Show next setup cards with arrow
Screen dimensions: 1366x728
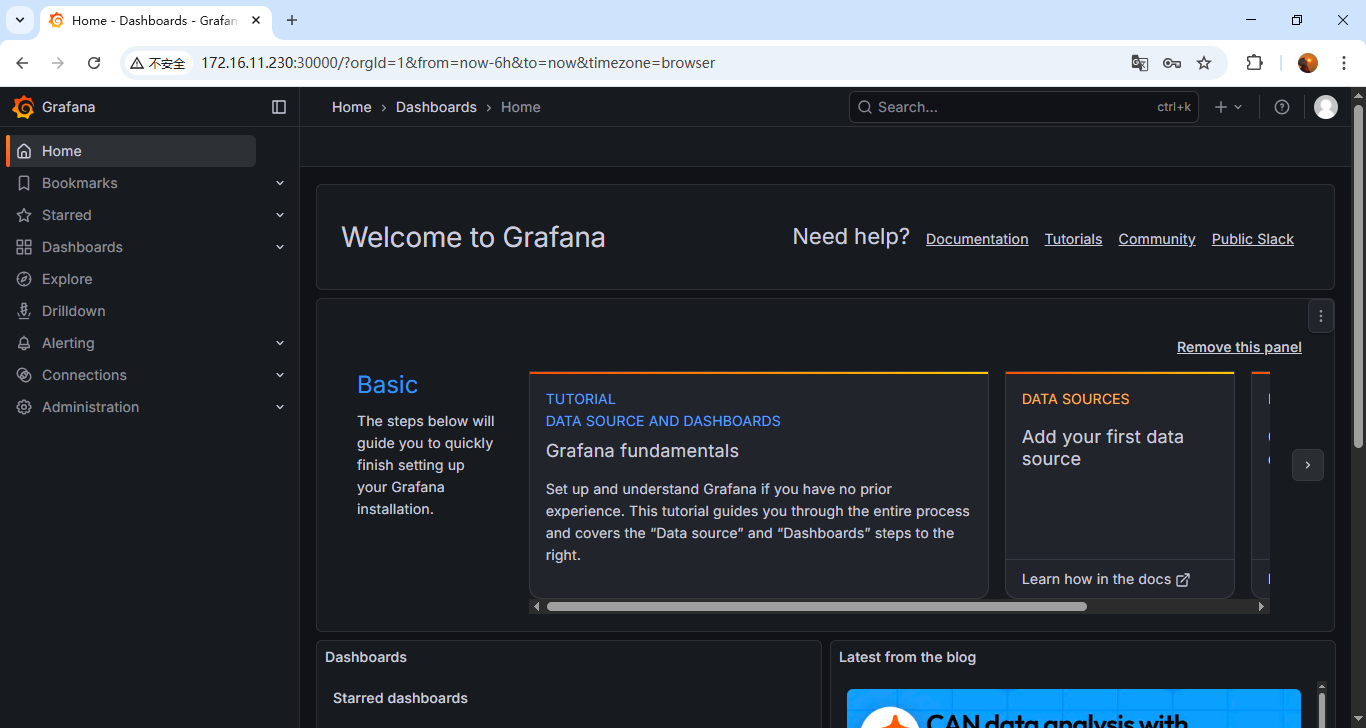tap(1307, 465)
